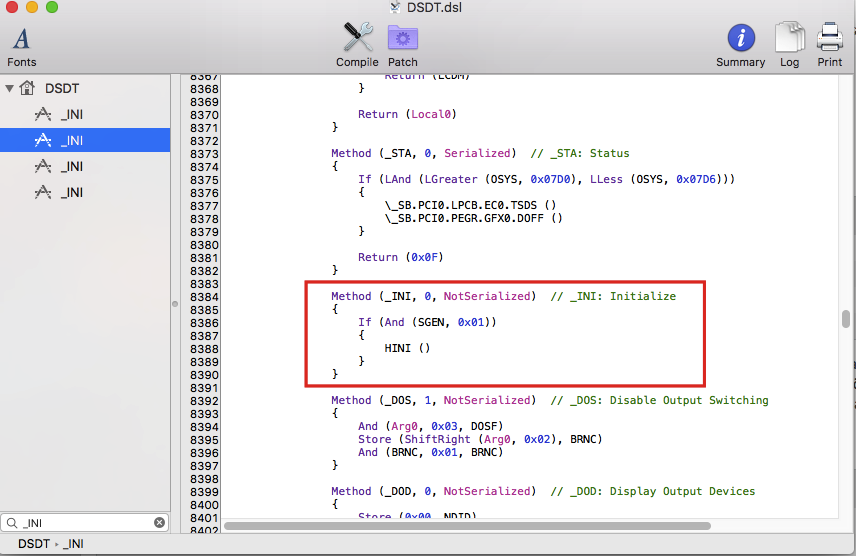
Task: Select the third _INI sidebar item
Action: (71, 166)
